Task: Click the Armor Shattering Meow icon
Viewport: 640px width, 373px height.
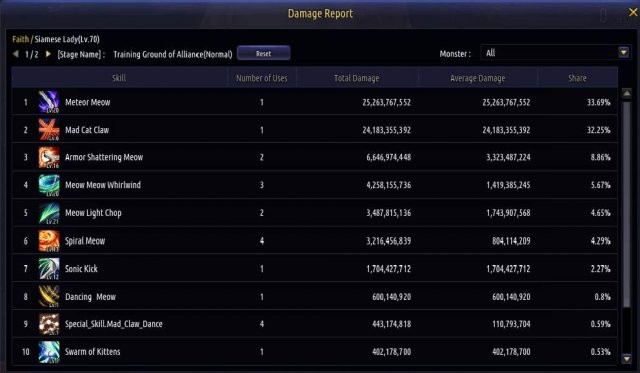Action: 49,158
